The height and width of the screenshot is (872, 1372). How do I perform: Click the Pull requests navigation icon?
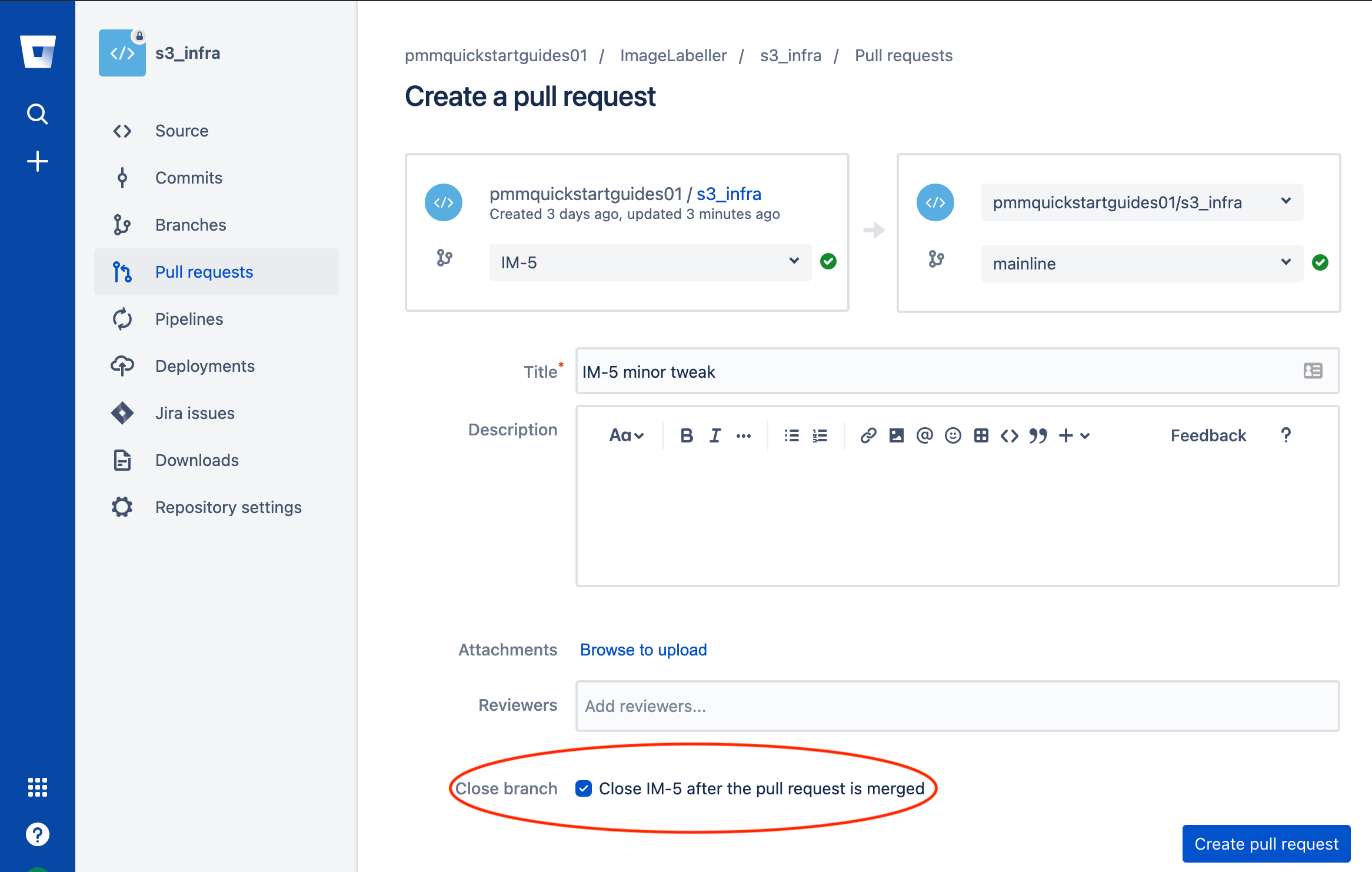click(x=122, y=271)
